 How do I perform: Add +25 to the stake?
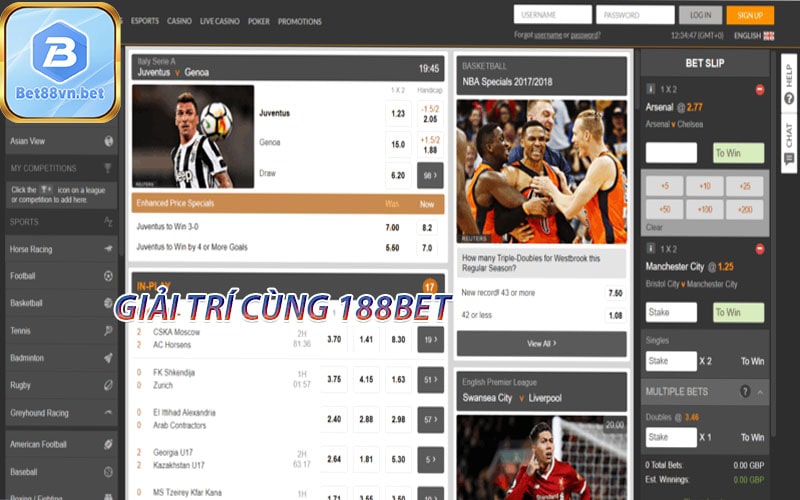coord(745,186)
